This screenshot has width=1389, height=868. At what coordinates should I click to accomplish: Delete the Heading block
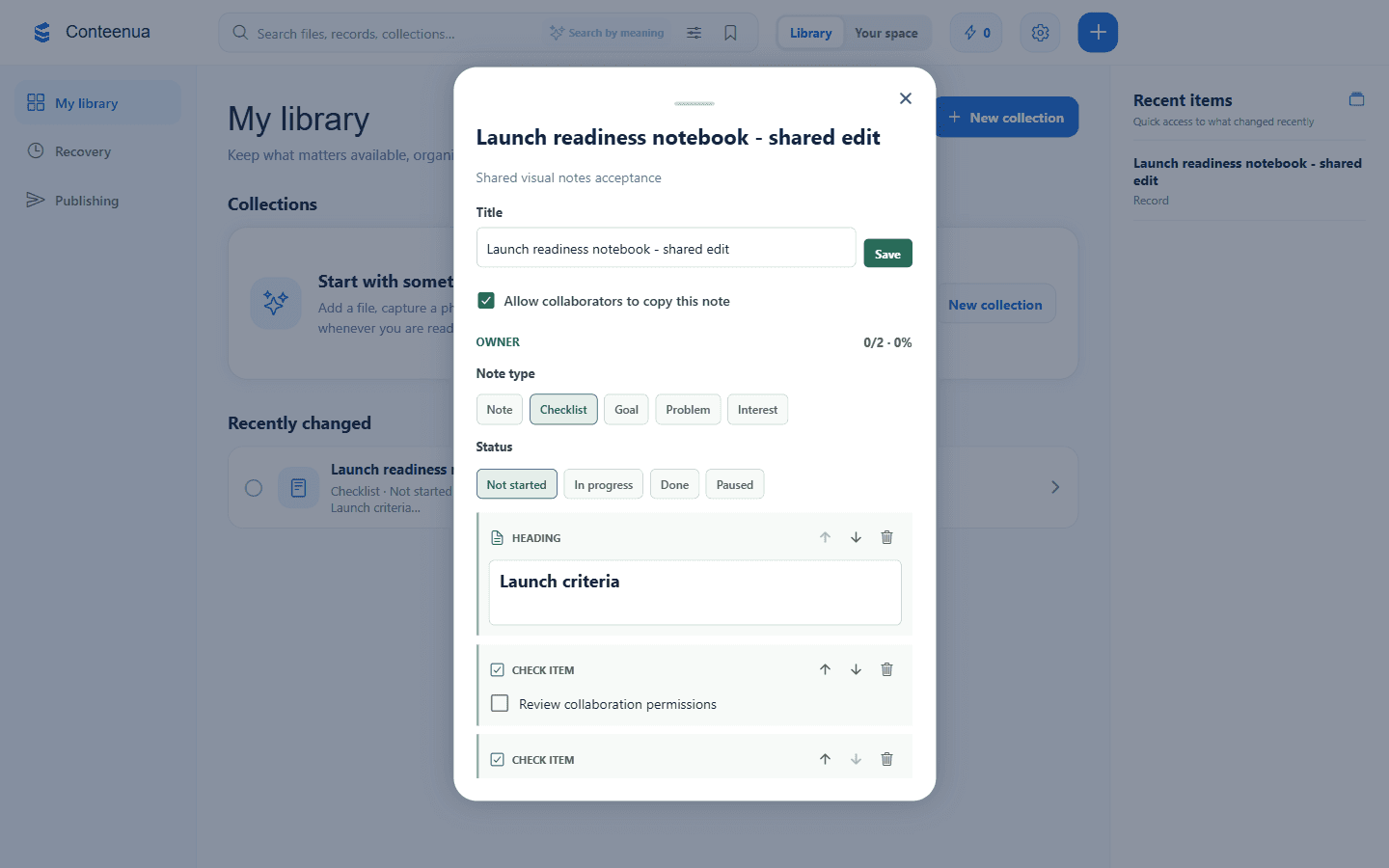click(886, 537)
